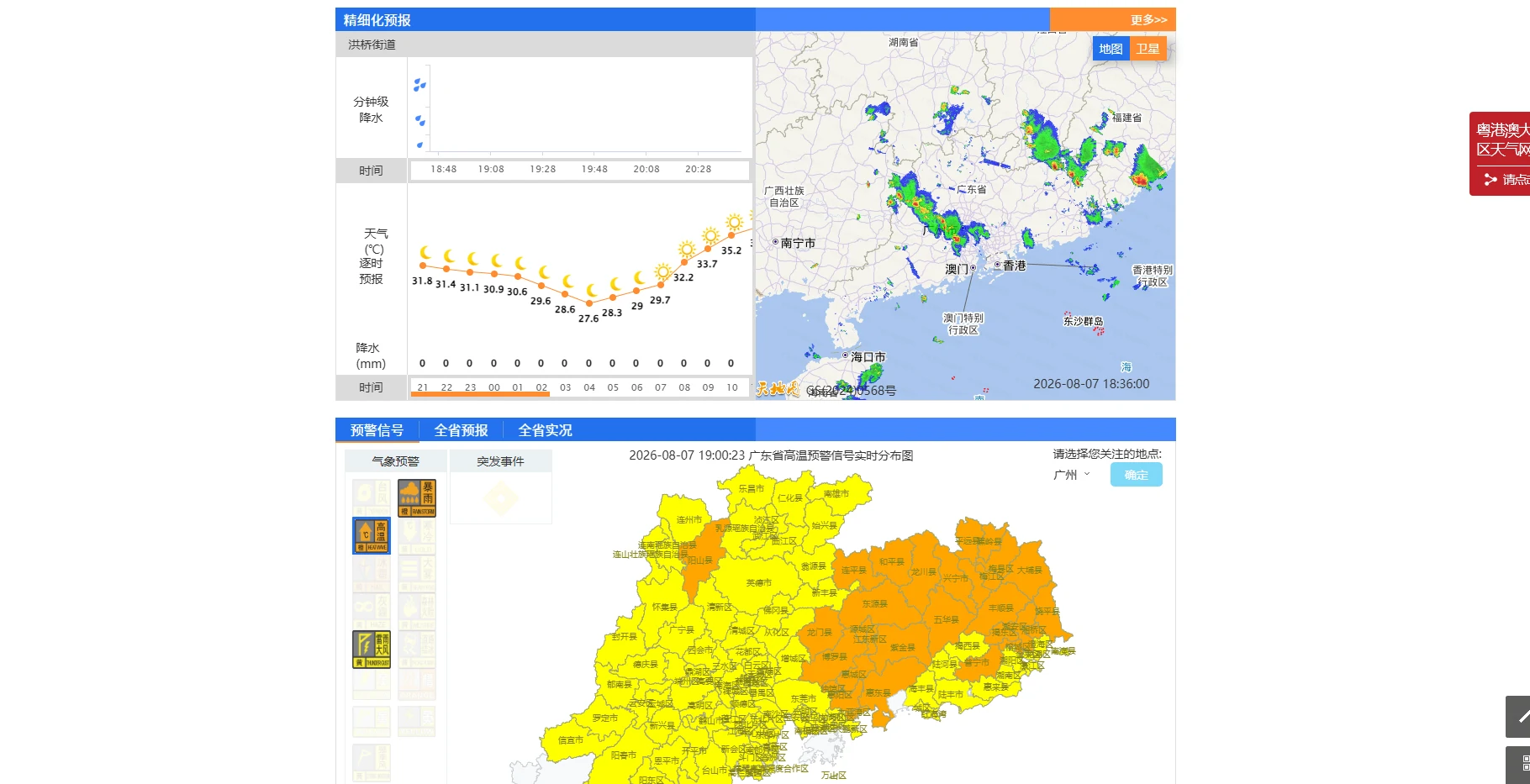
Task: Open the 全省实况 tab
Action: [x=545, y=430]
